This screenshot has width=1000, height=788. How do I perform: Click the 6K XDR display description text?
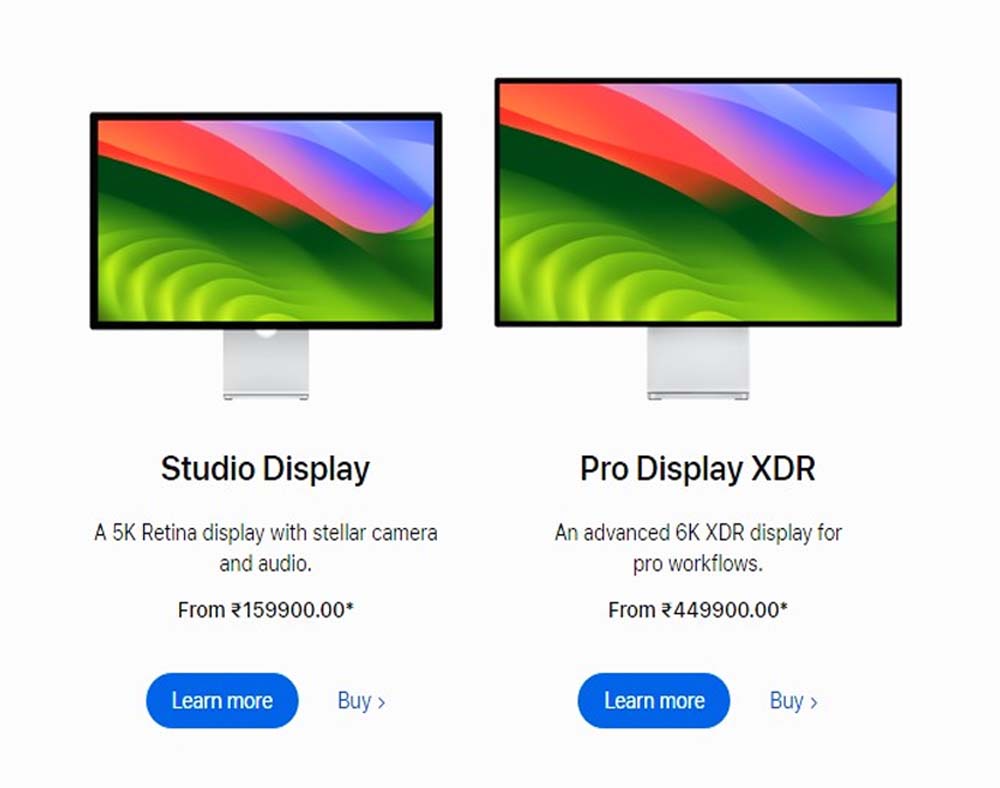coord(698,548)
